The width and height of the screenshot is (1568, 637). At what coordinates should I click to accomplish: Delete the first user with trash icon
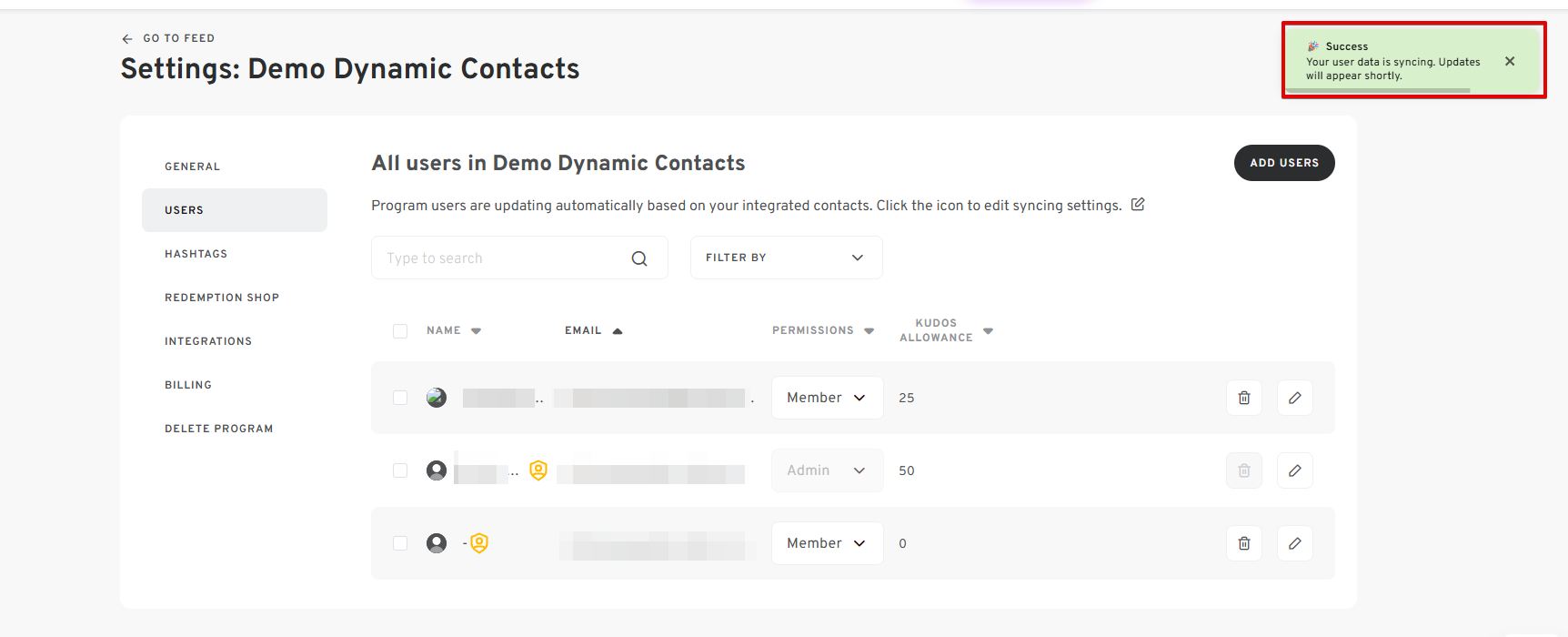tap(1243, 398)
